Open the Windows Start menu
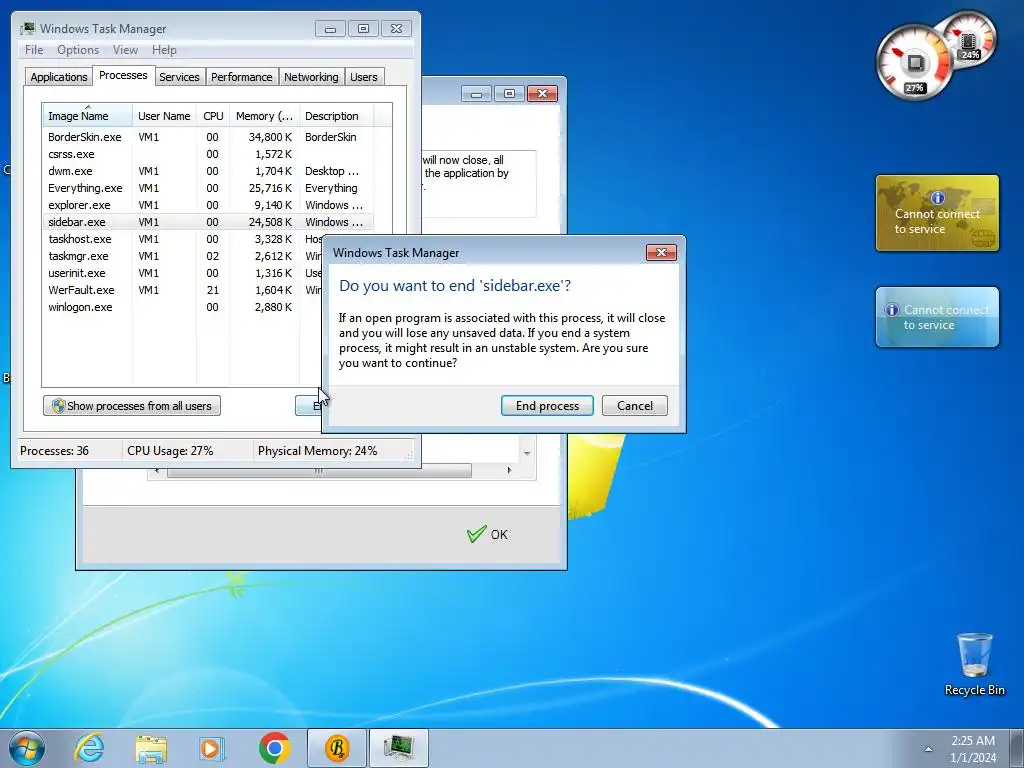Image resolution: width=1024 pixels, height=768 pixels. [x=27, y=748]
